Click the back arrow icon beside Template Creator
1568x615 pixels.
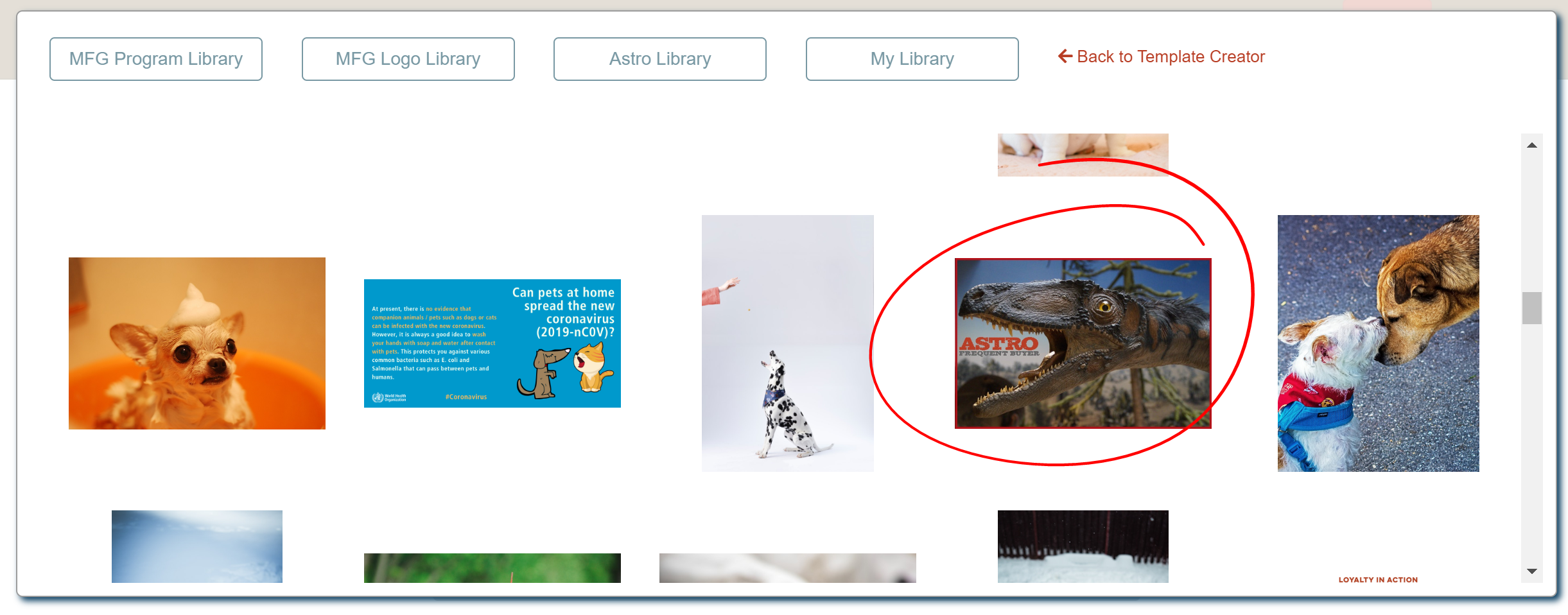click(1065, 56)
